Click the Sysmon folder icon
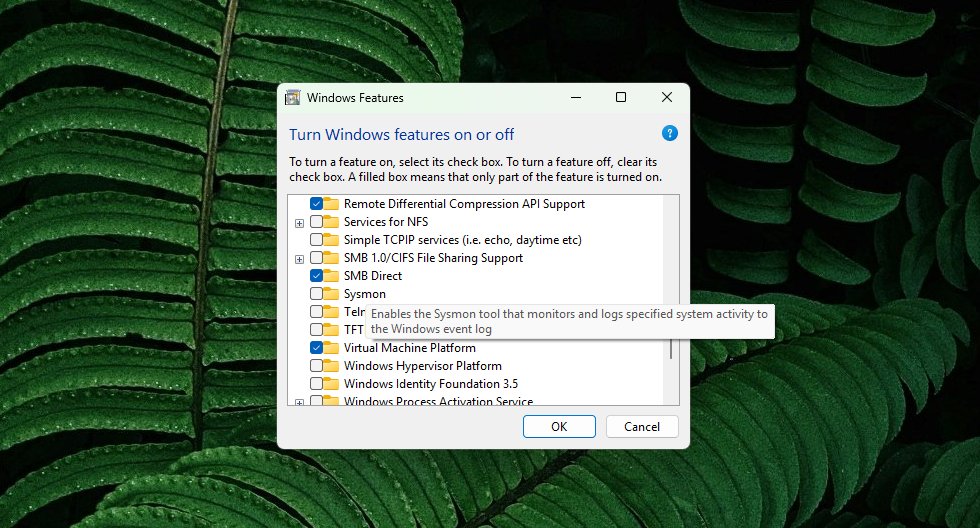Viewport: 980px width, 528px height. coord(332,294)
